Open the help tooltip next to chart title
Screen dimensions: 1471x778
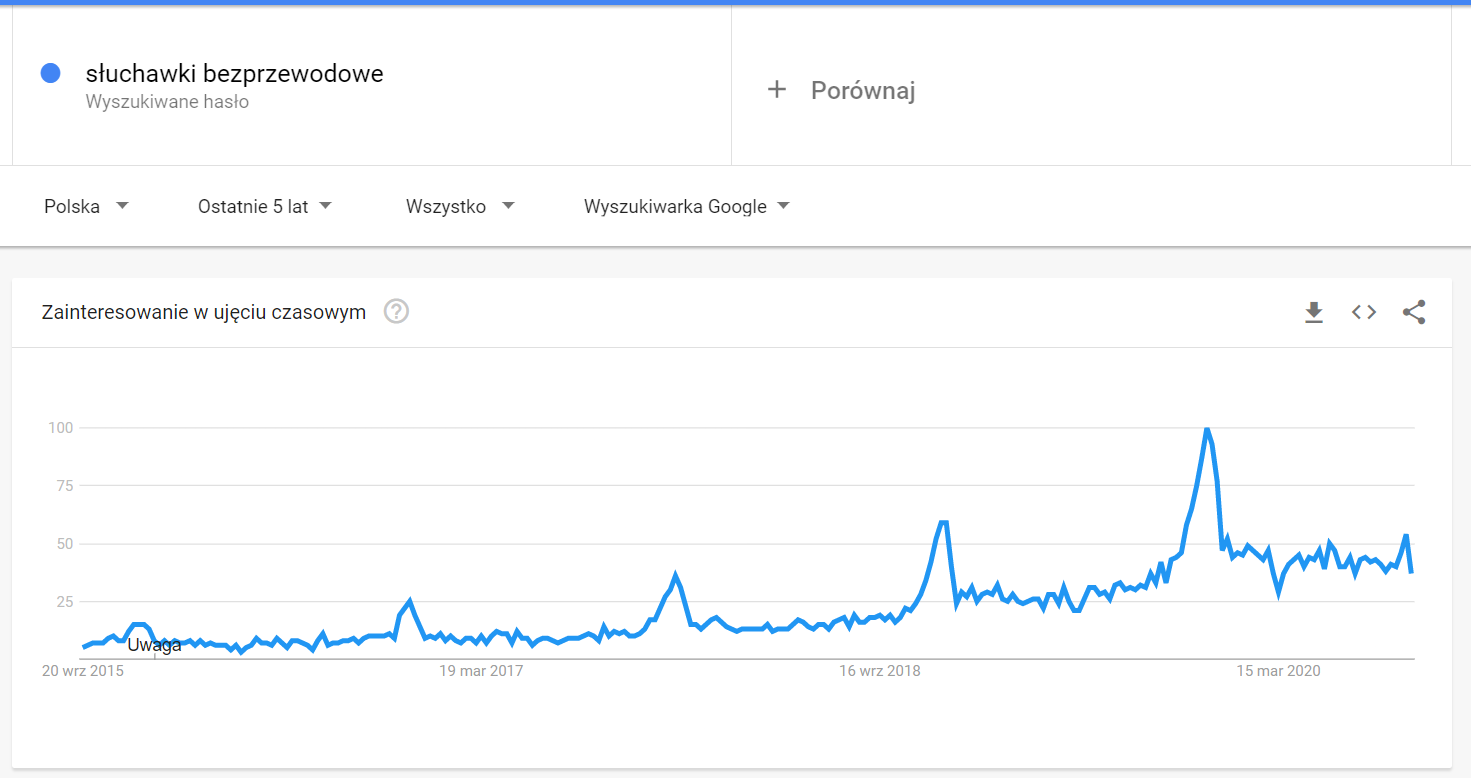(396, 311)
